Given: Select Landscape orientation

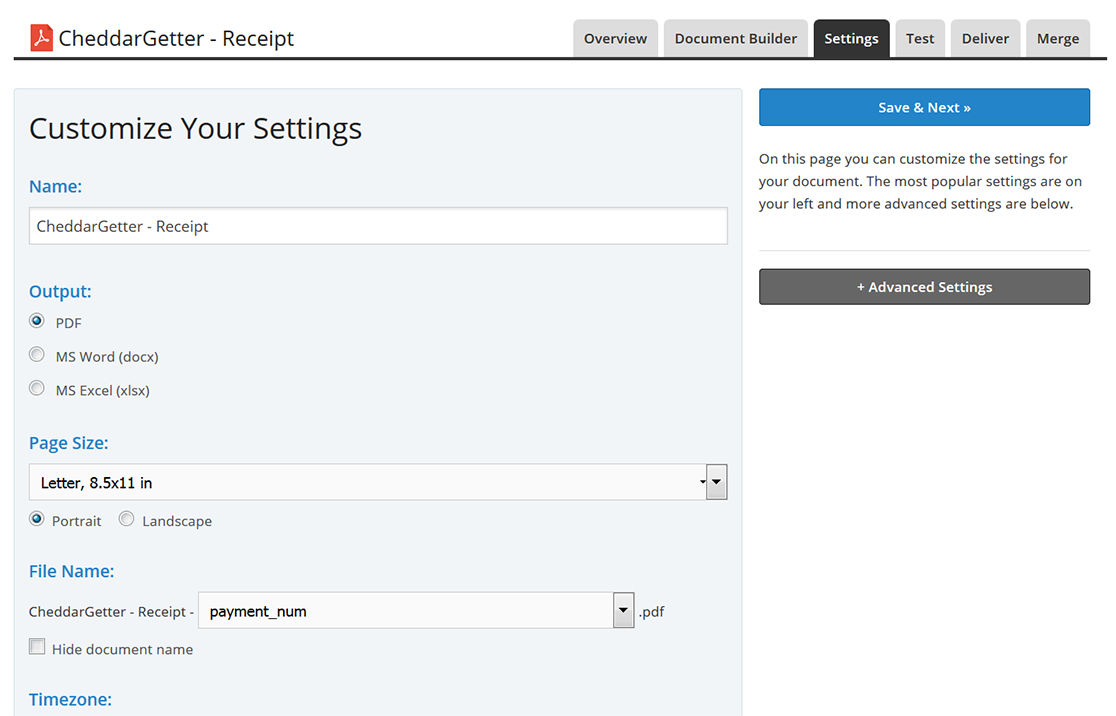Looking at the screenshot, I should 127,519.
